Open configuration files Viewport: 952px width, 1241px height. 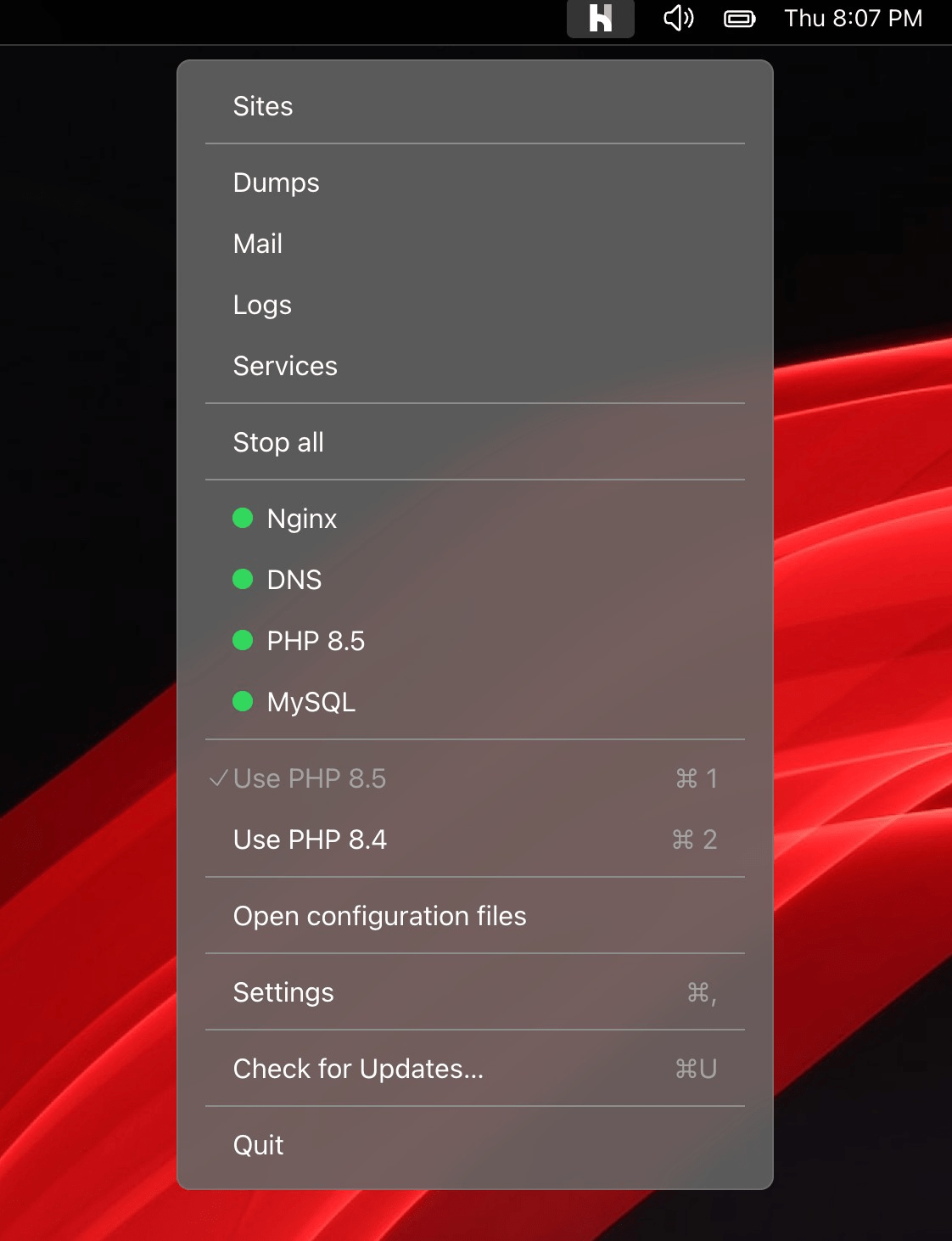pyautogui.click(x=380, y=916)
